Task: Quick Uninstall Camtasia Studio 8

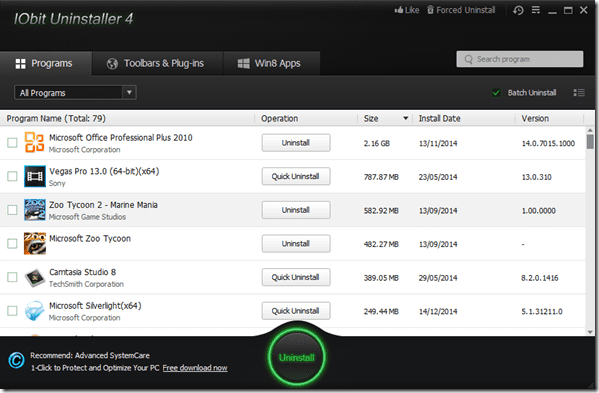Action: point(296,277)
